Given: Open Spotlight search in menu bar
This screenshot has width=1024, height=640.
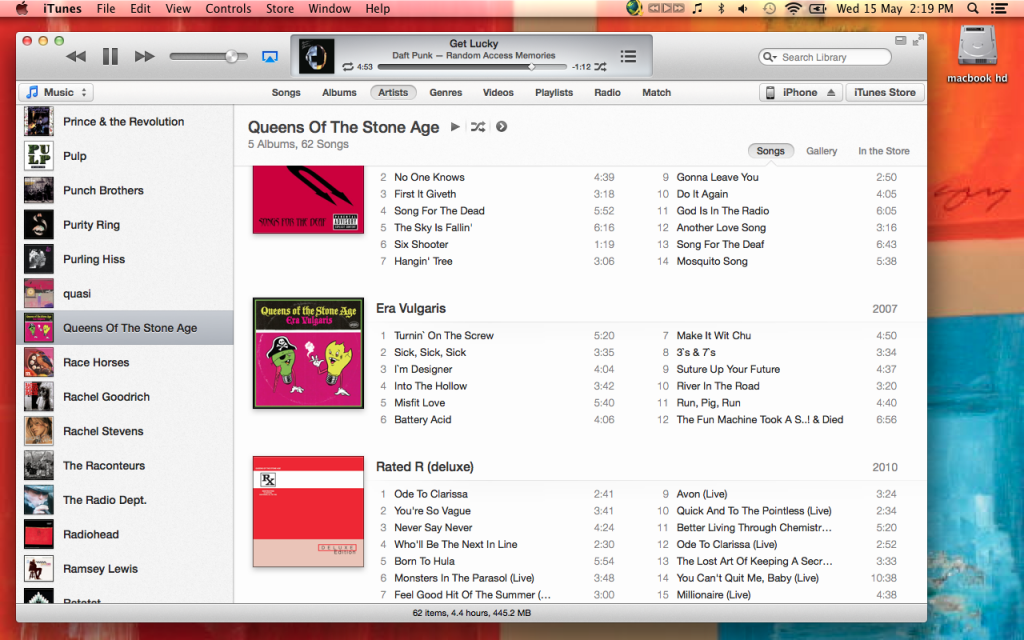Looking at the screenshot, I should [x=972, y=8].
